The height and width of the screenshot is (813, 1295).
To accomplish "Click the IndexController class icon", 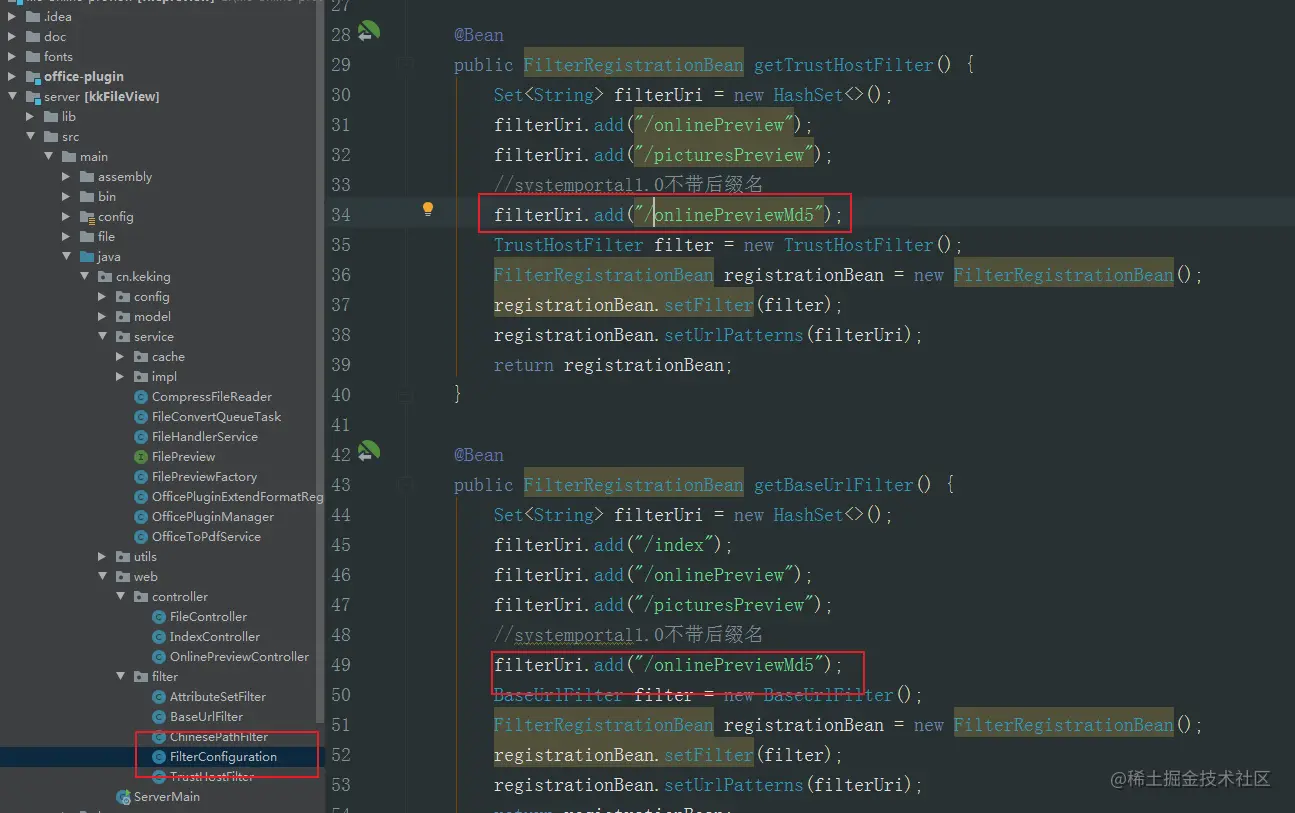I will [x=159, y=637].
